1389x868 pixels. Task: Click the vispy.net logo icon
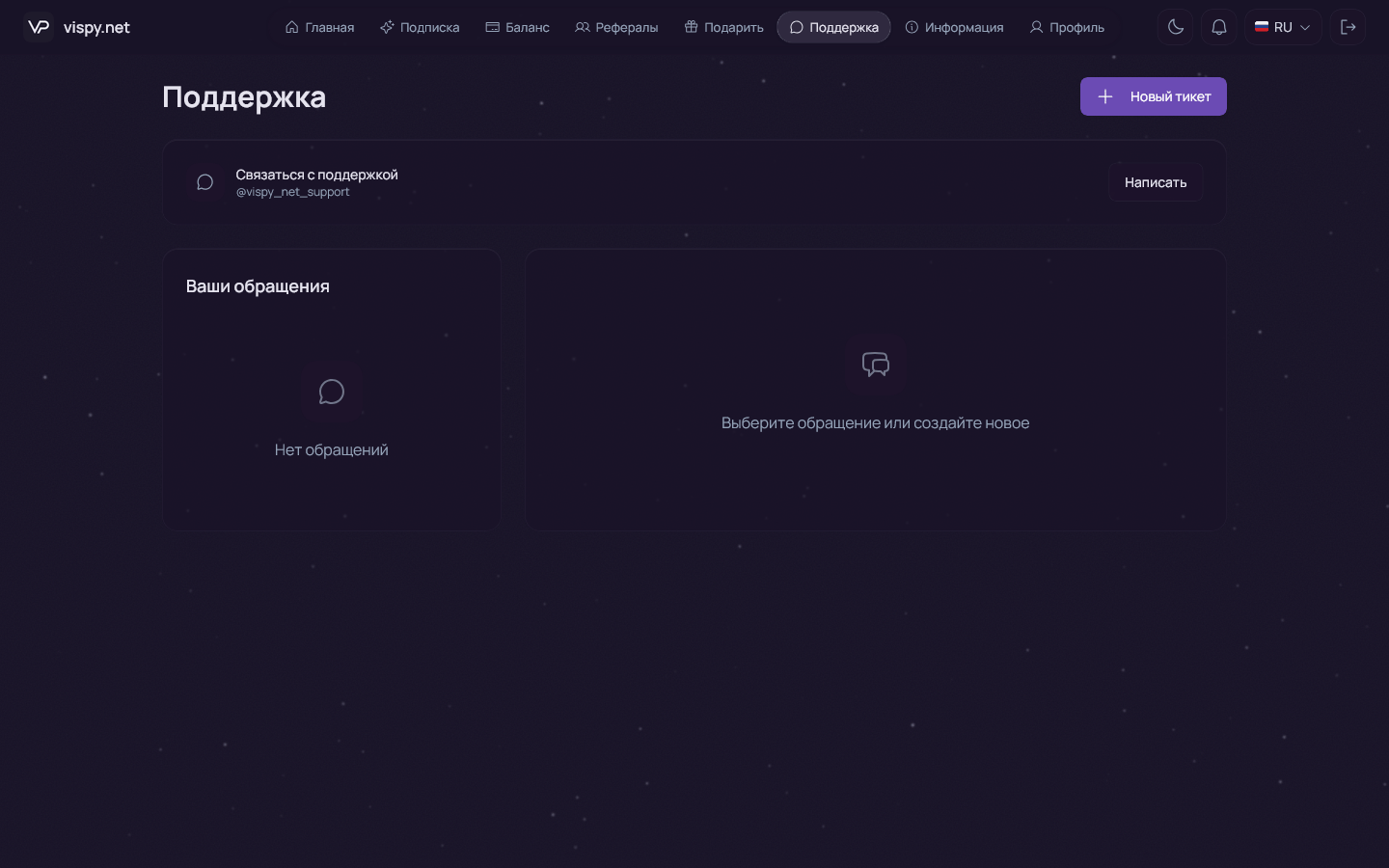point(39,27)
